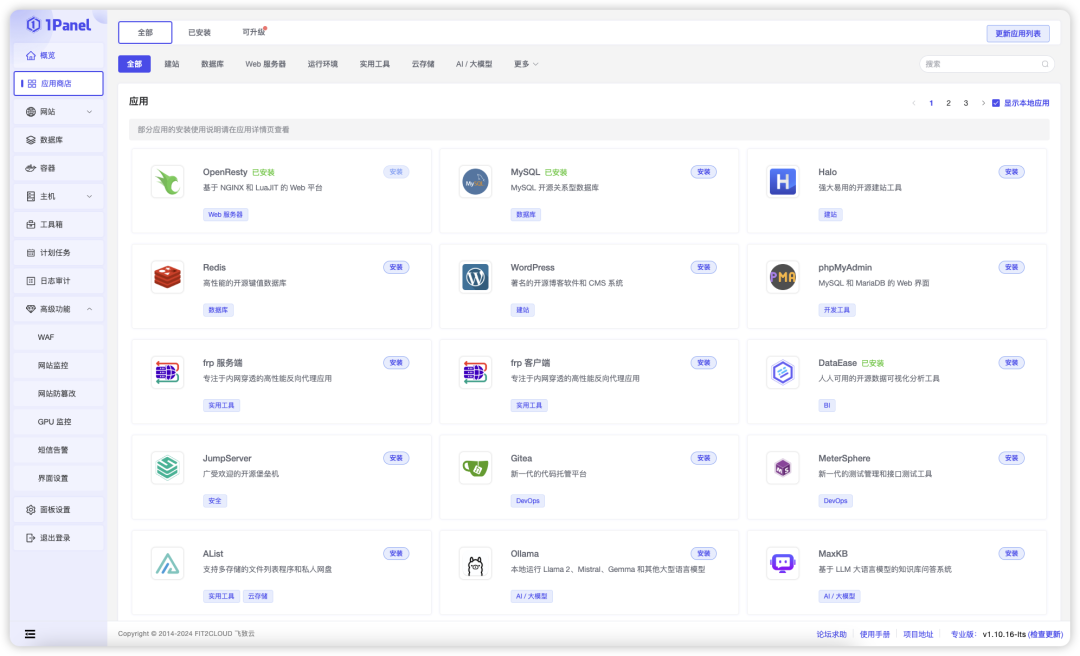
Task: Open 面板设置 panel settings
Action: click(x=59, y=510)
